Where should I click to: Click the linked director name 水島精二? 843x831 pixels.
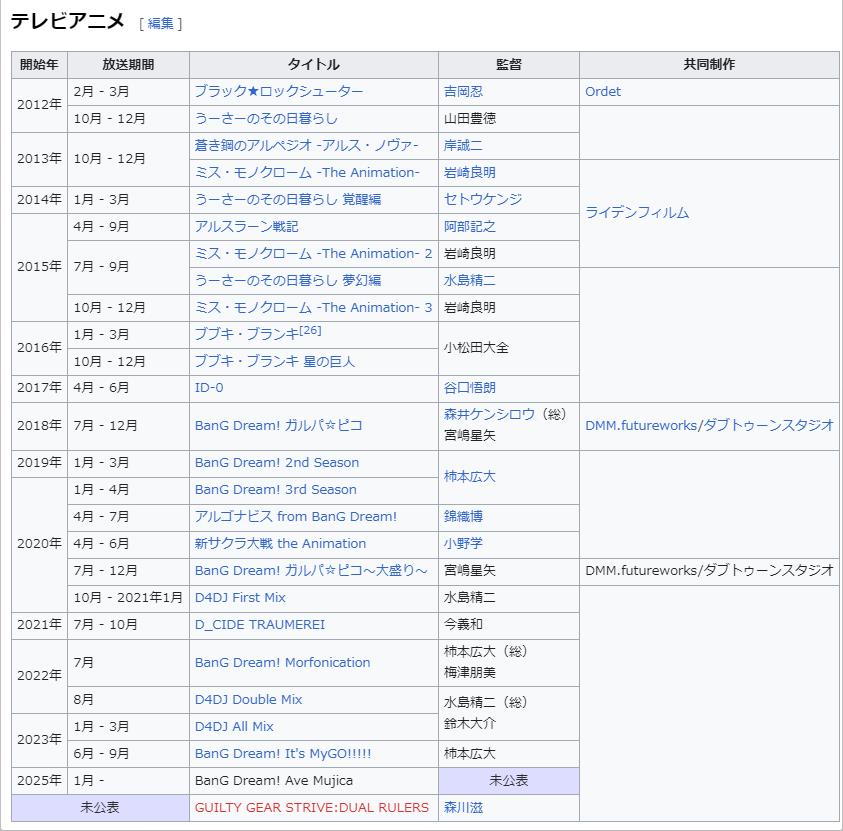click(x=469, y=281)
